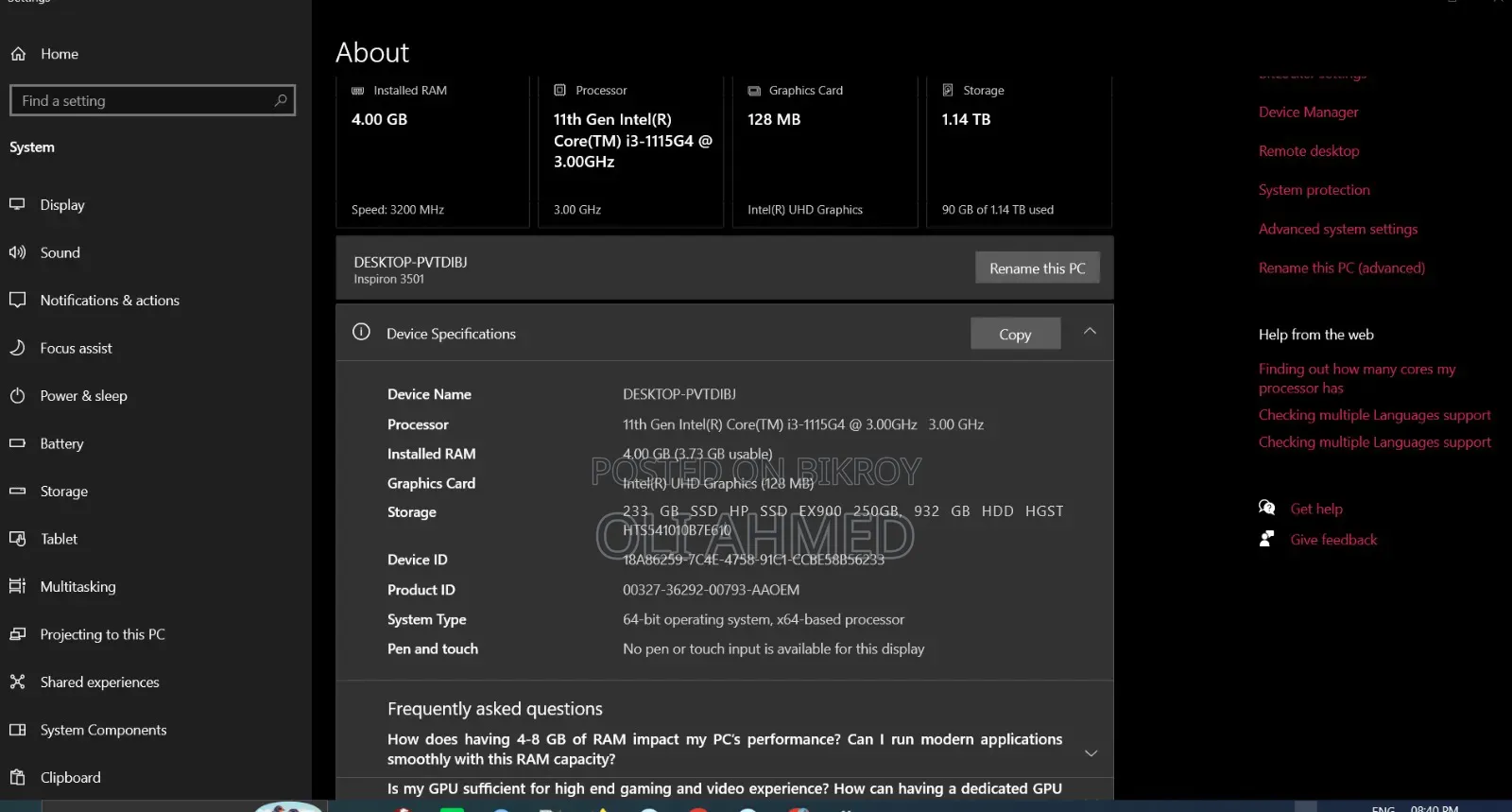Expand the RAM performance FAQ question

tap(1091, 753)
